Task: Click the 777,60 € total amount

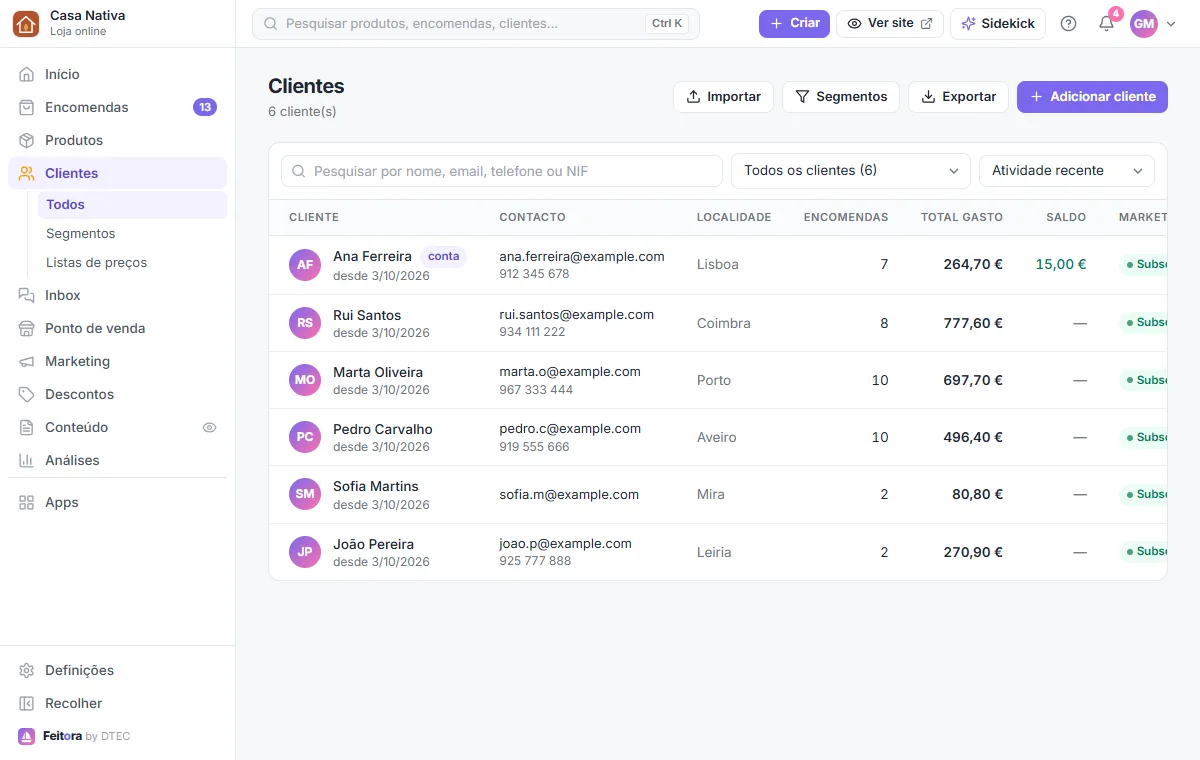Action: coord(973,323)
